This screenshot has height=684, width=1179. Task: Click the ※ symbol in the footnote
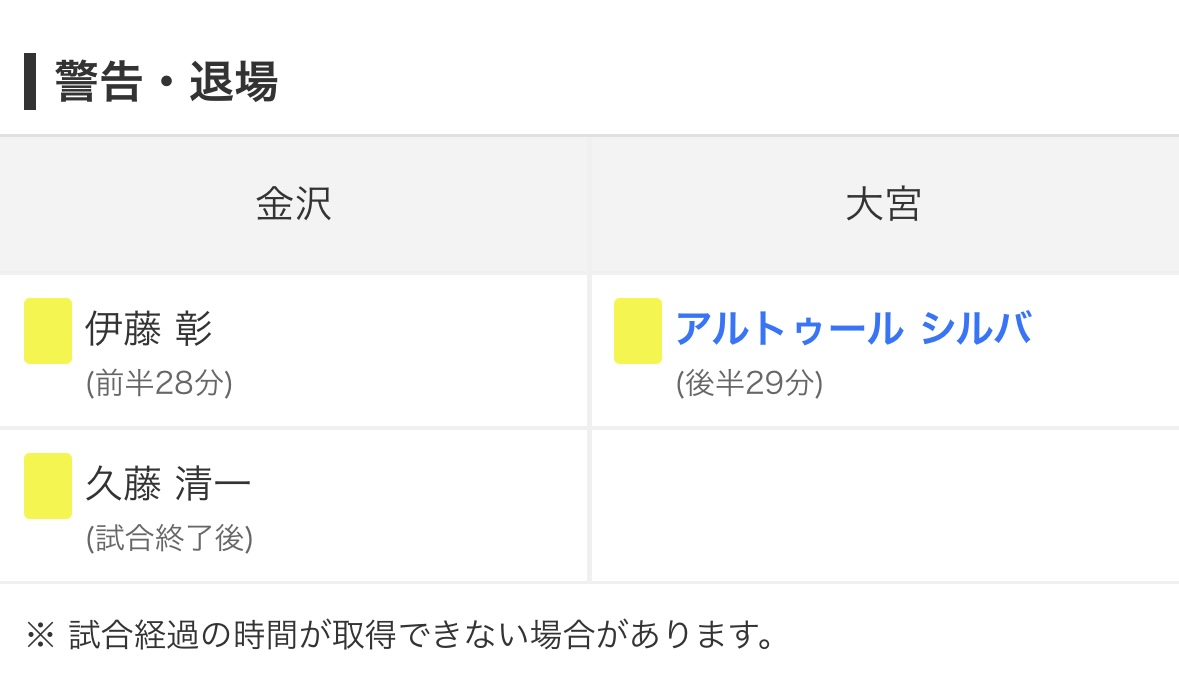pyautogui.click(x=41, y=635)
